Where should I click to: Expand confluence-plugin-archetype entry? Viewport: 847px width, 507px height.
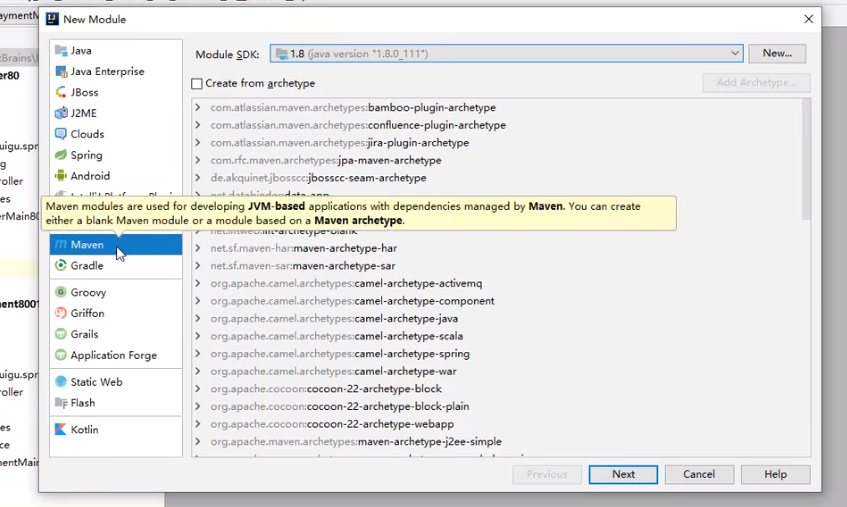coord(198,125)
